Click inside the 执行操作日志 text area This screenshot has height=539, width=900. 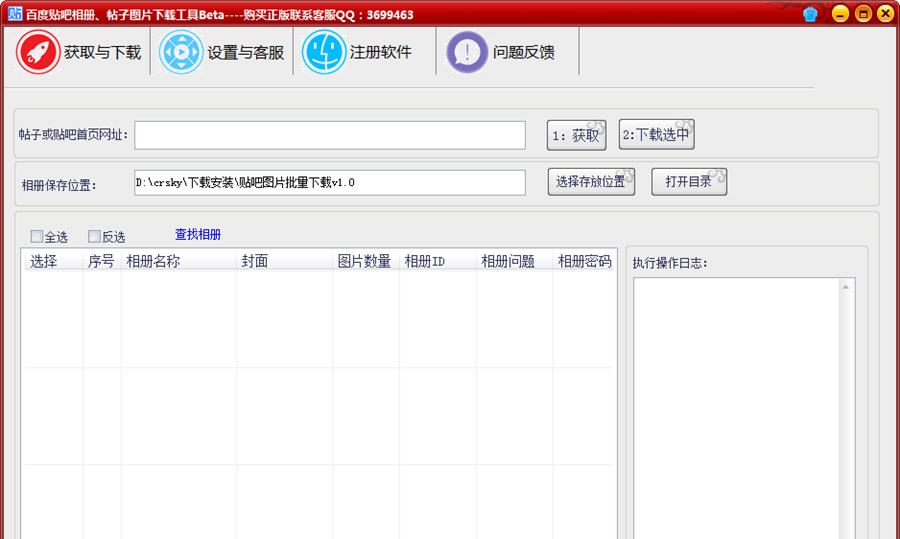coord(736,408)
